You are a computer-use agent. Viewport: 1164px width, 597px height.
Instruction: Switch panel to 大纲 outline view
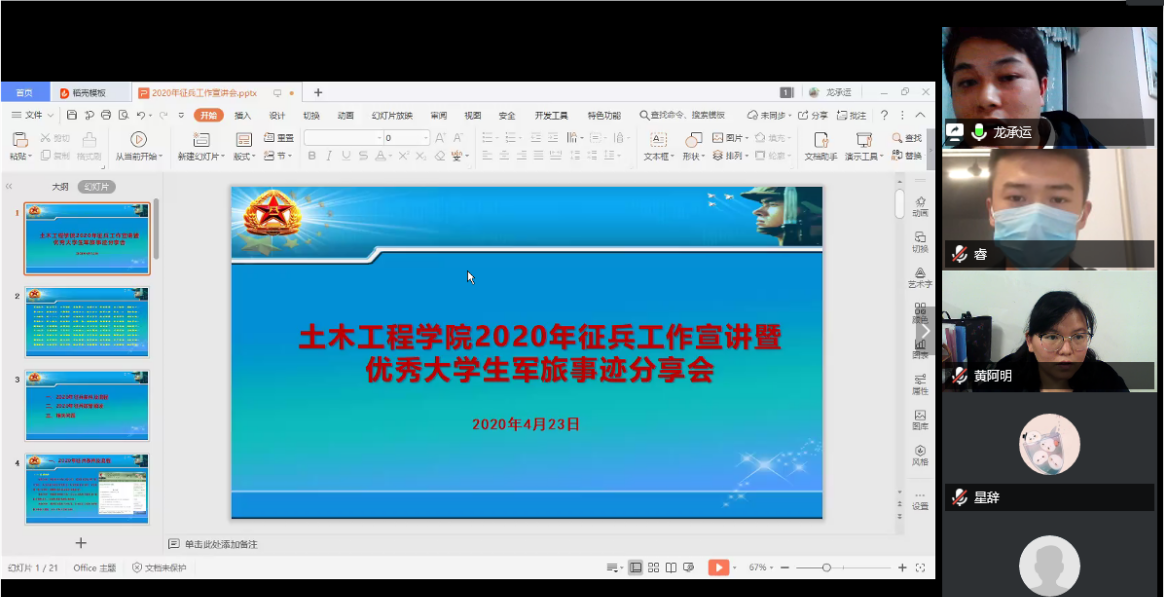point(60,187)
